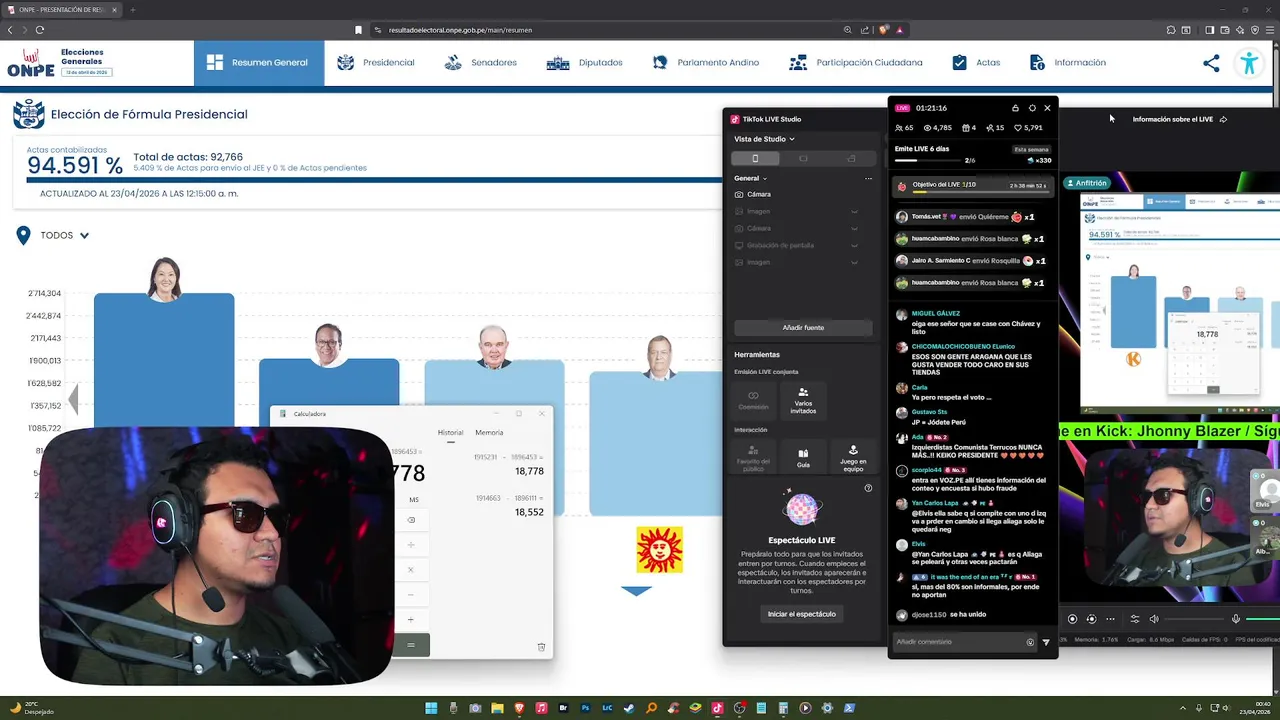
Task: Mute the speaker volume icon
Action: (1154, 619)
